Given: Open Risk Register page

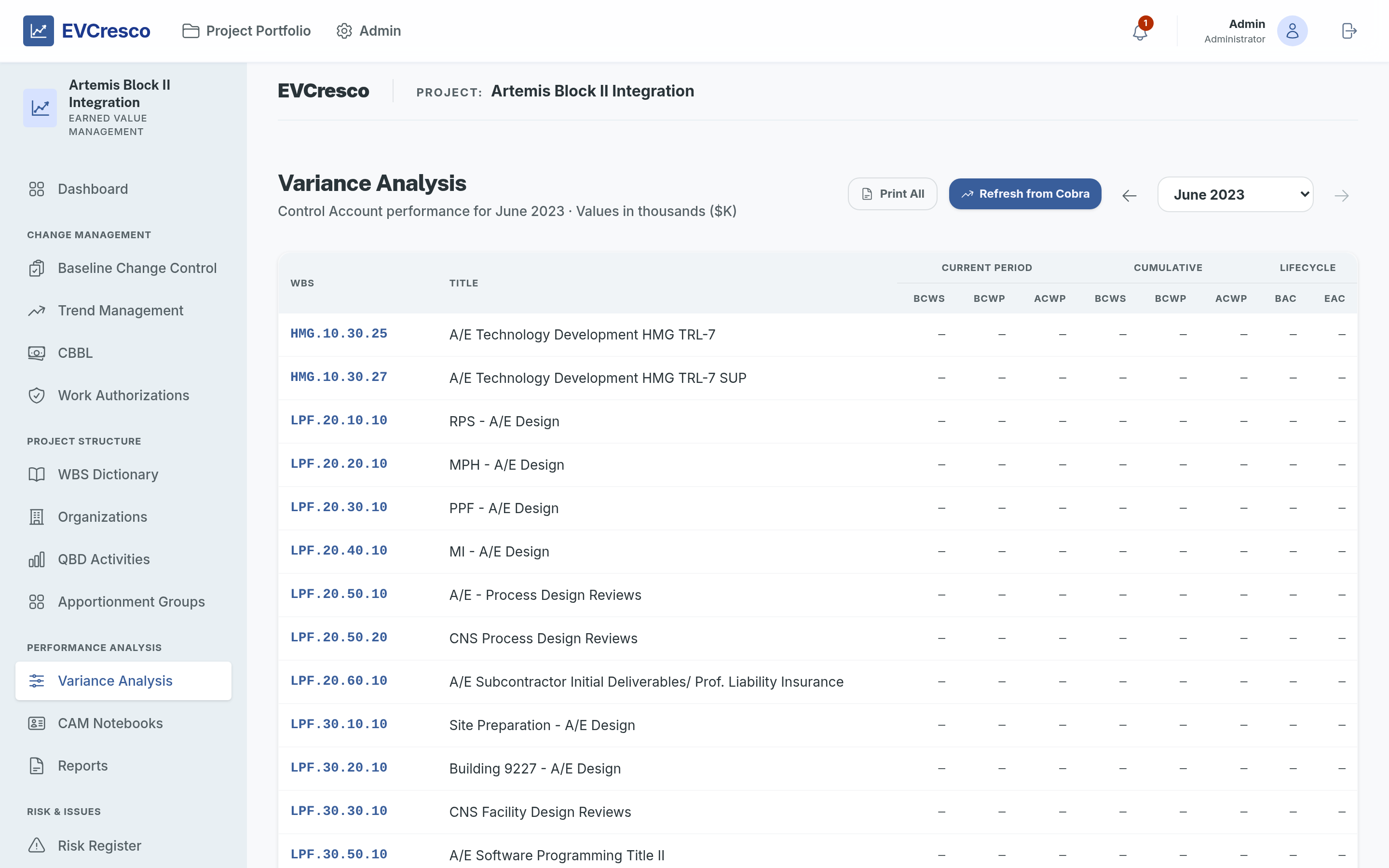Looking at the screenshot, I should (x=123, y=846).
